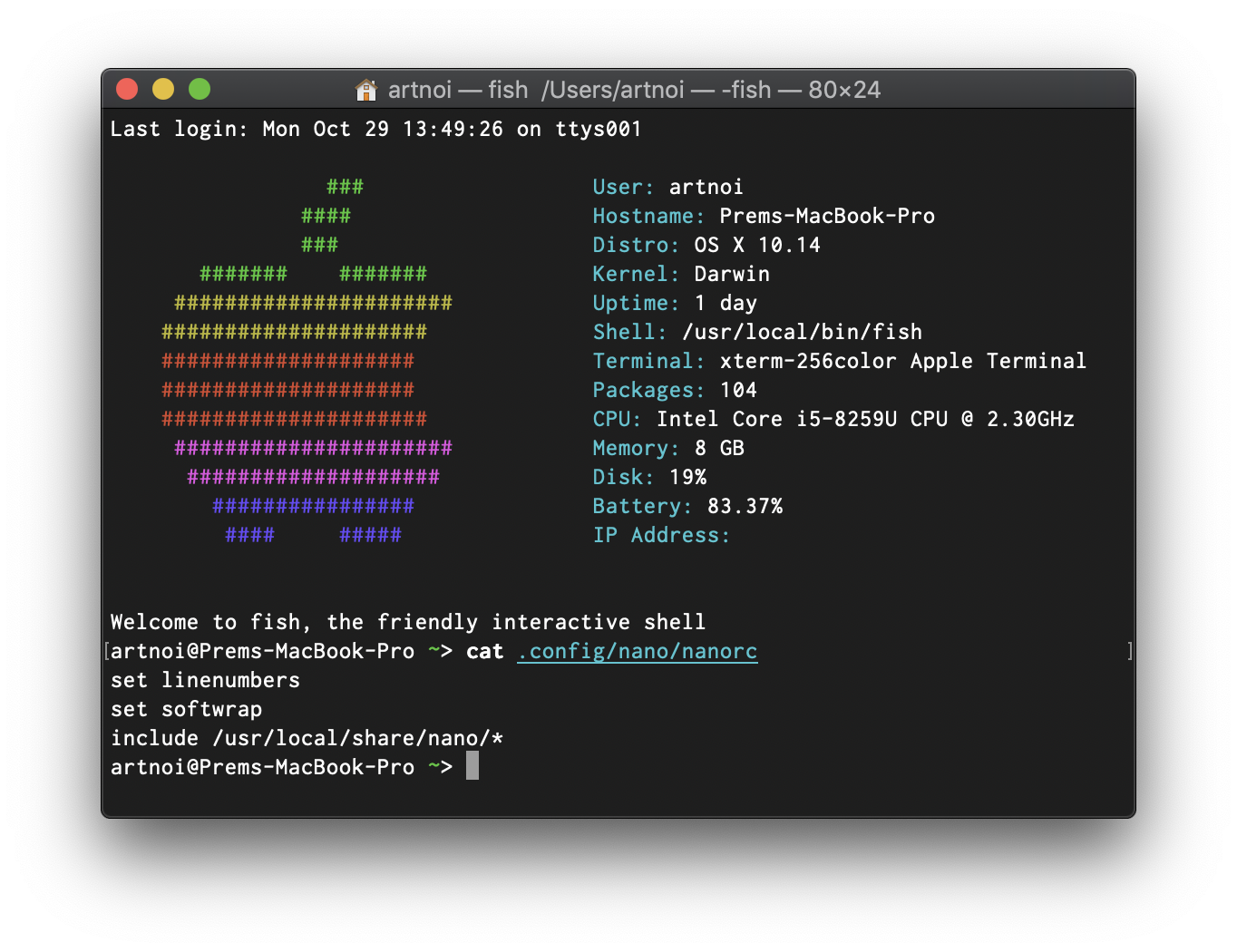Image resolution: width=1237 pixels, height=952 pixels.
Task: Click the 'Kernel: Darwin' line
Action: pyautogui.click(x=681, y=274)
